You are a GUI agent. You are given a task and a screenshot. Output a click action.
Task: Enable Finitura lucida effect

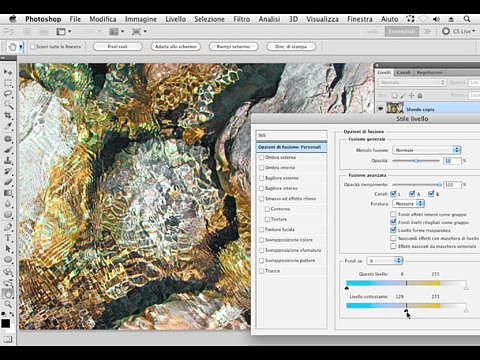[262, 230]
